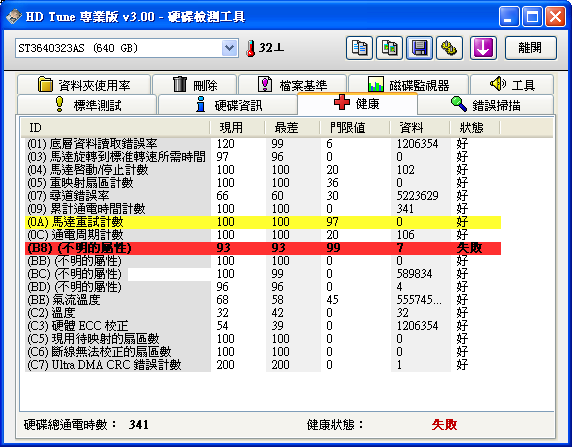
Task: Click the 狀態 column header
Action: pos(475,128)
